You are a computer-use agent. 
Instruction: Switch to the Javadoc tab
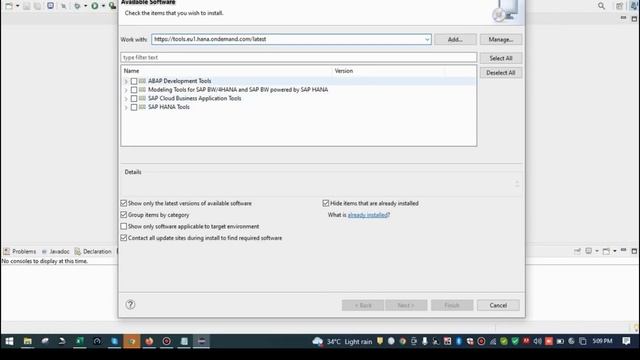[56, 251]
